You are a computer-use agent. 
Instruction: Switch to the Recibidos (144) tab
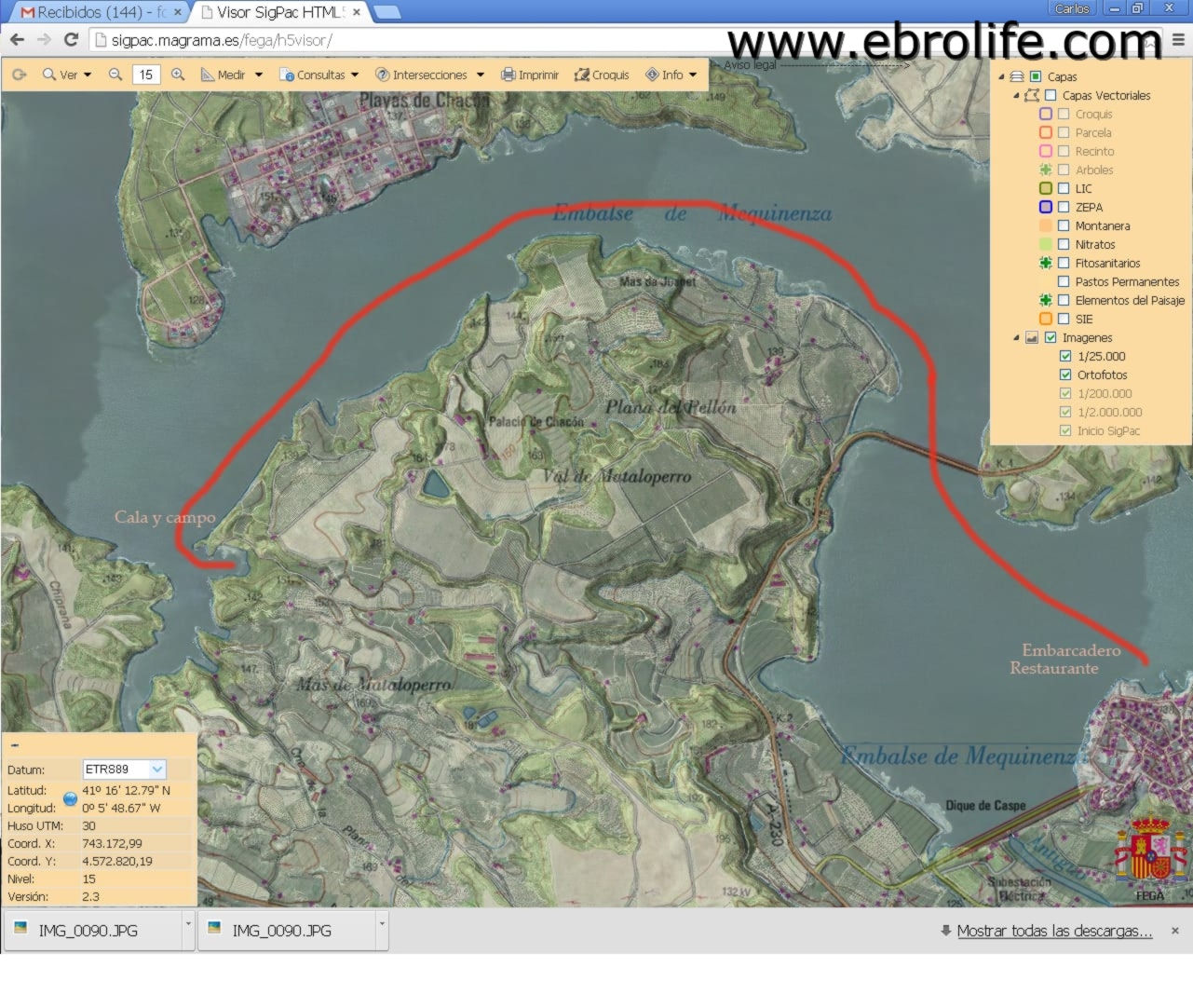[100, 12]
